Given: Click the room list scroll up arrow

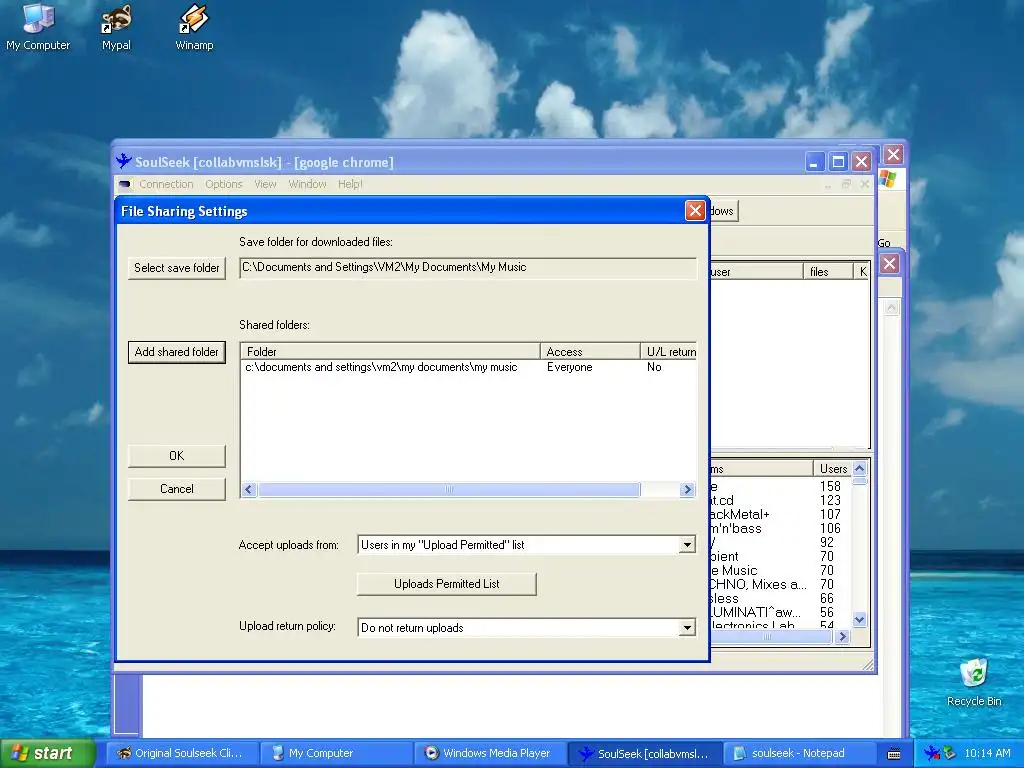Looking at the screenshot, I should [x=859, y=468].
